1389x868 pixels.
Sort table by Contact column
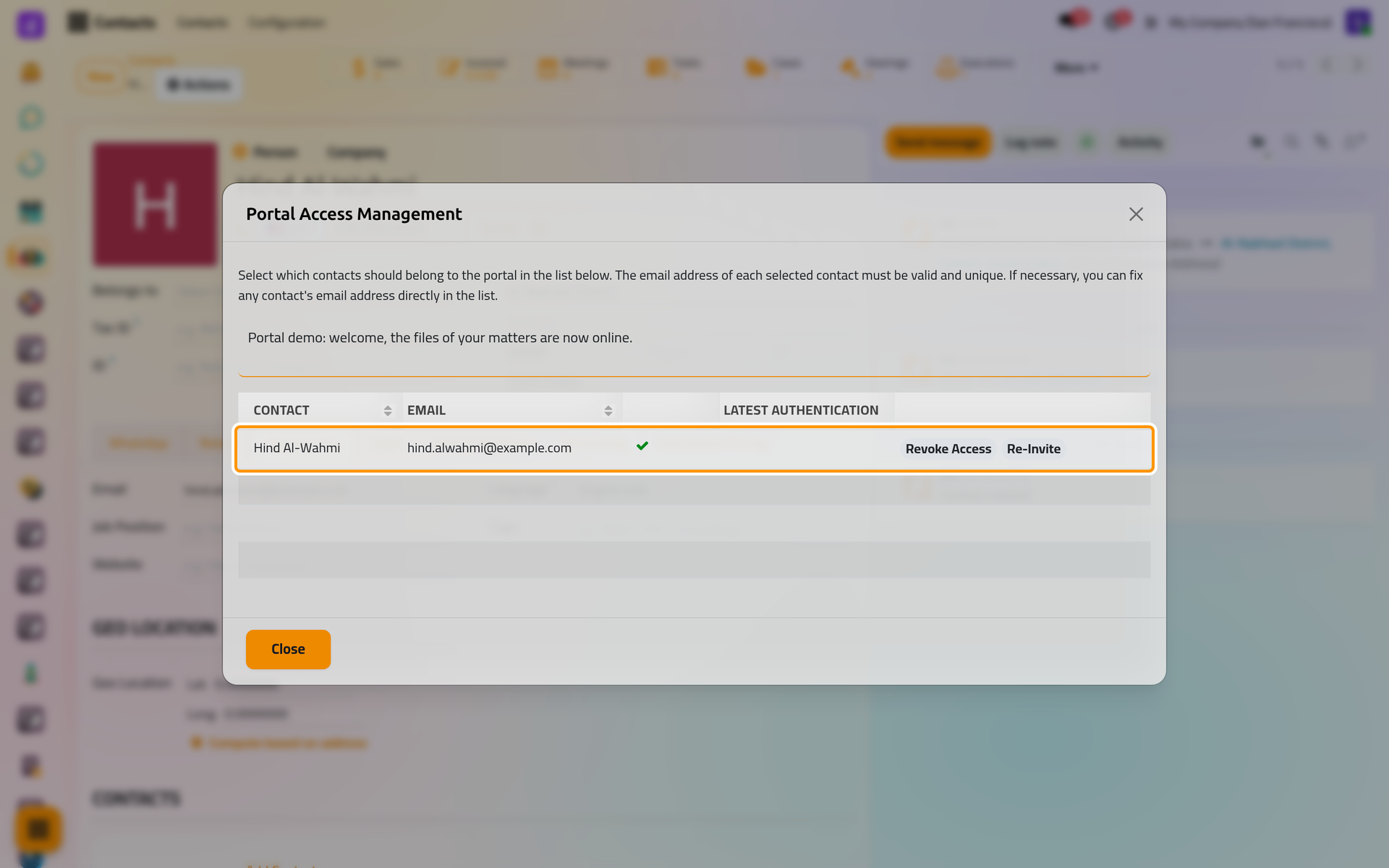[x=320, y=410]
